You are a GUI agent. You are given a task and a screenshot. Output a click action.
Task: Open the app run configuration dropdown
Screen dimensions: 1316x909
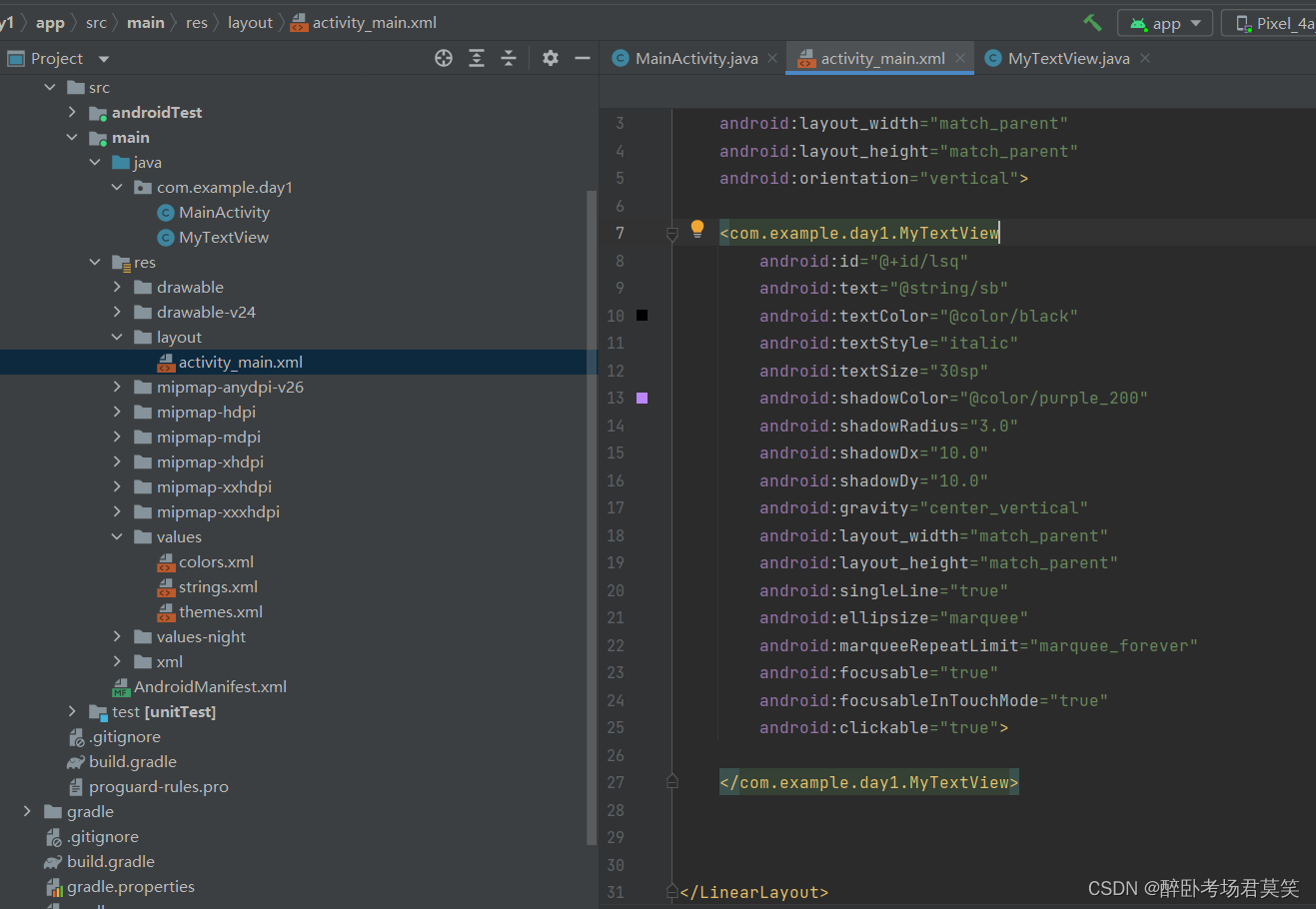click(1165, 23)
